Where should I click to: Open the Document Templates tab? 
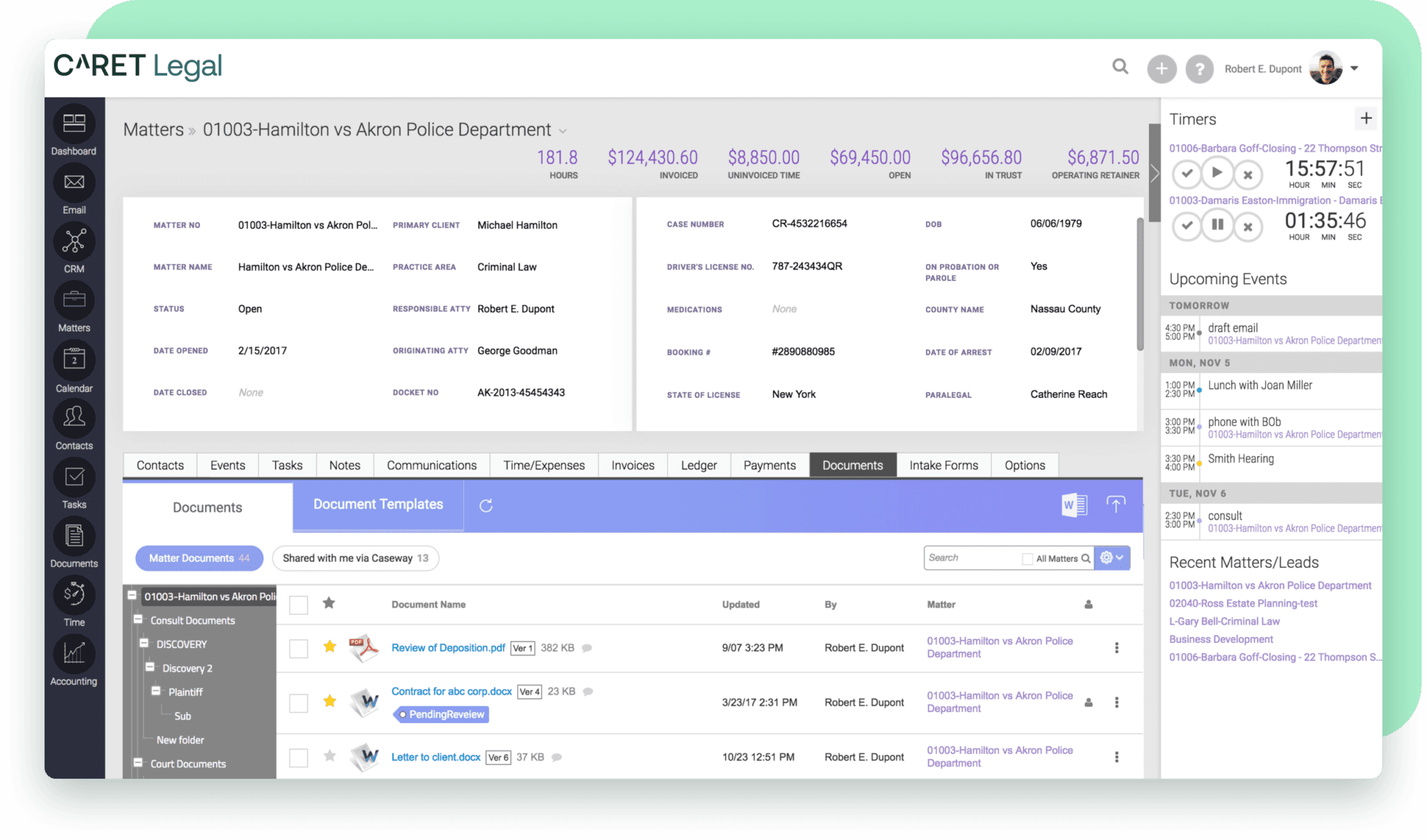[378, 504]
